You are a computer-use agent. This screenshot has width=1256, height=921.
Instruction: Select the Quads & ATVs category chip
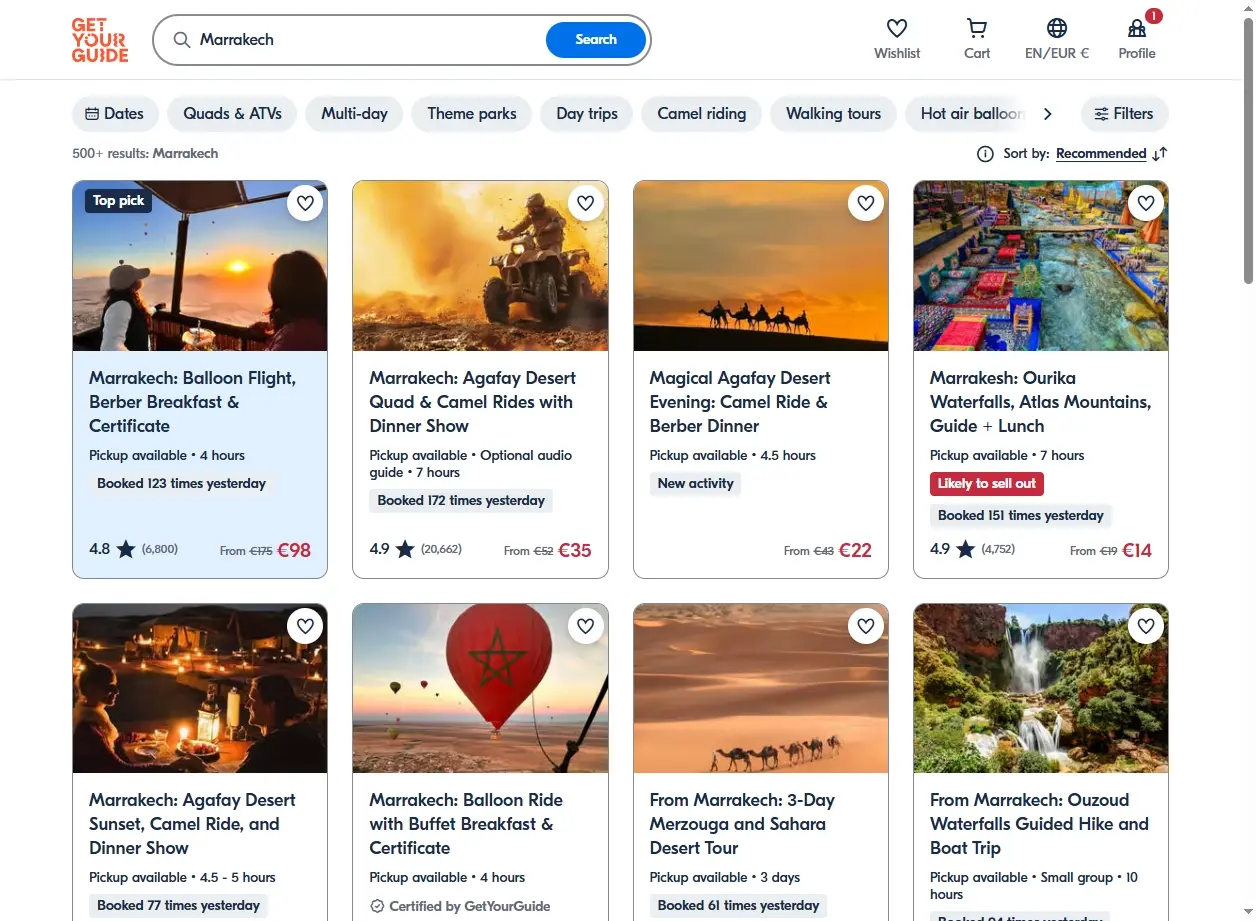point(232,114)
